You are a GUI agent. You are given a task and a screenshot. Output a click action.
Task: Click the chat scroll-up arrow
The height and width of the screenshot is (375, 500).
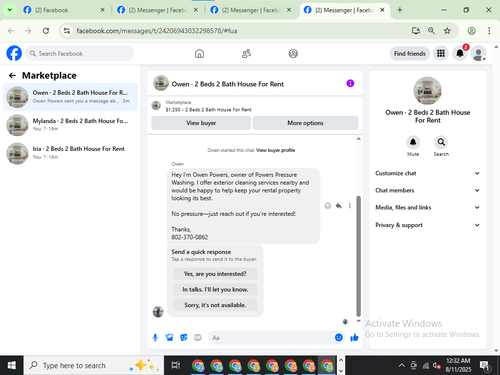(x=359, y=139)
